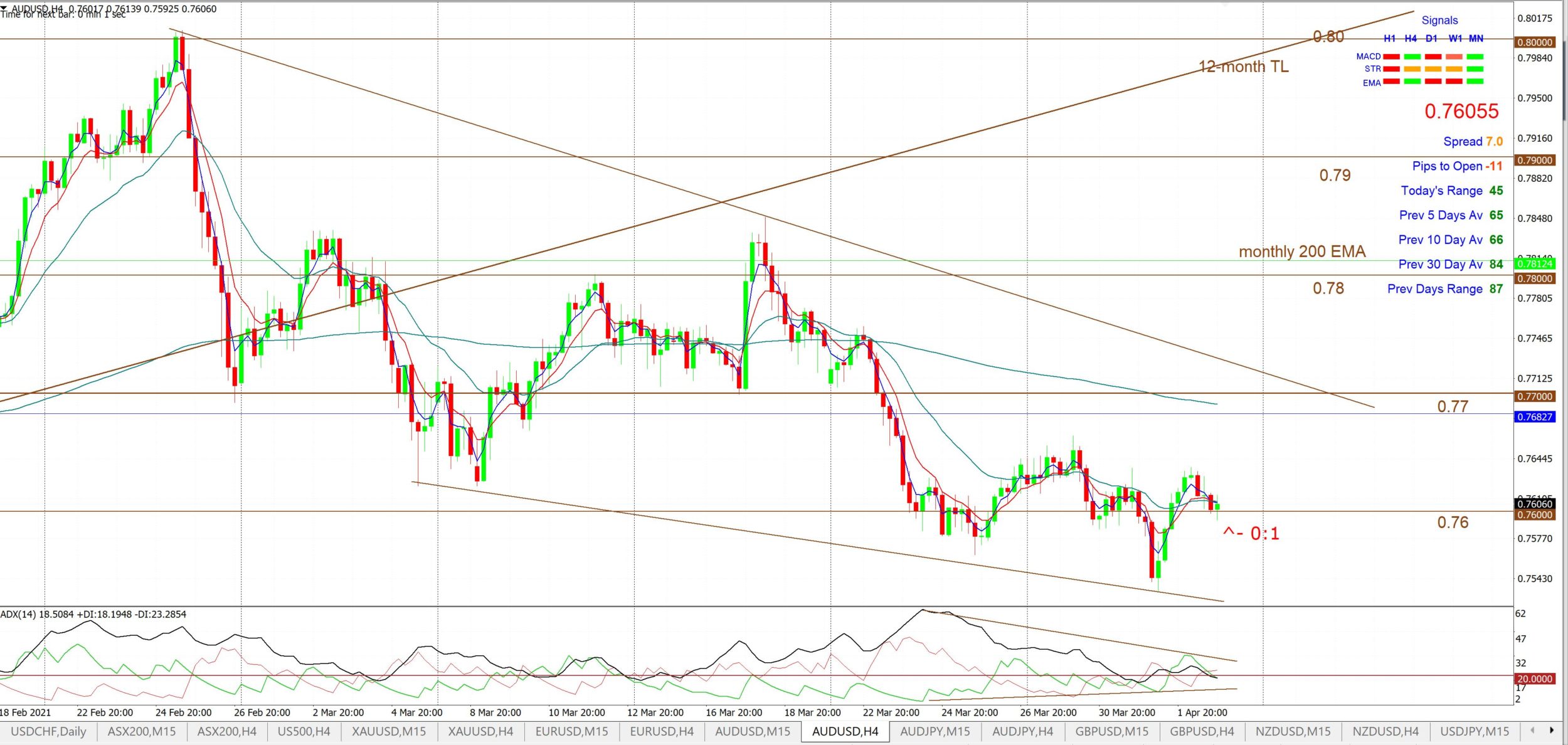Select the 0.78000 price level label
Image resolution: width=1568 pixels, height=745 pixels.
[x=1535, y=278]
